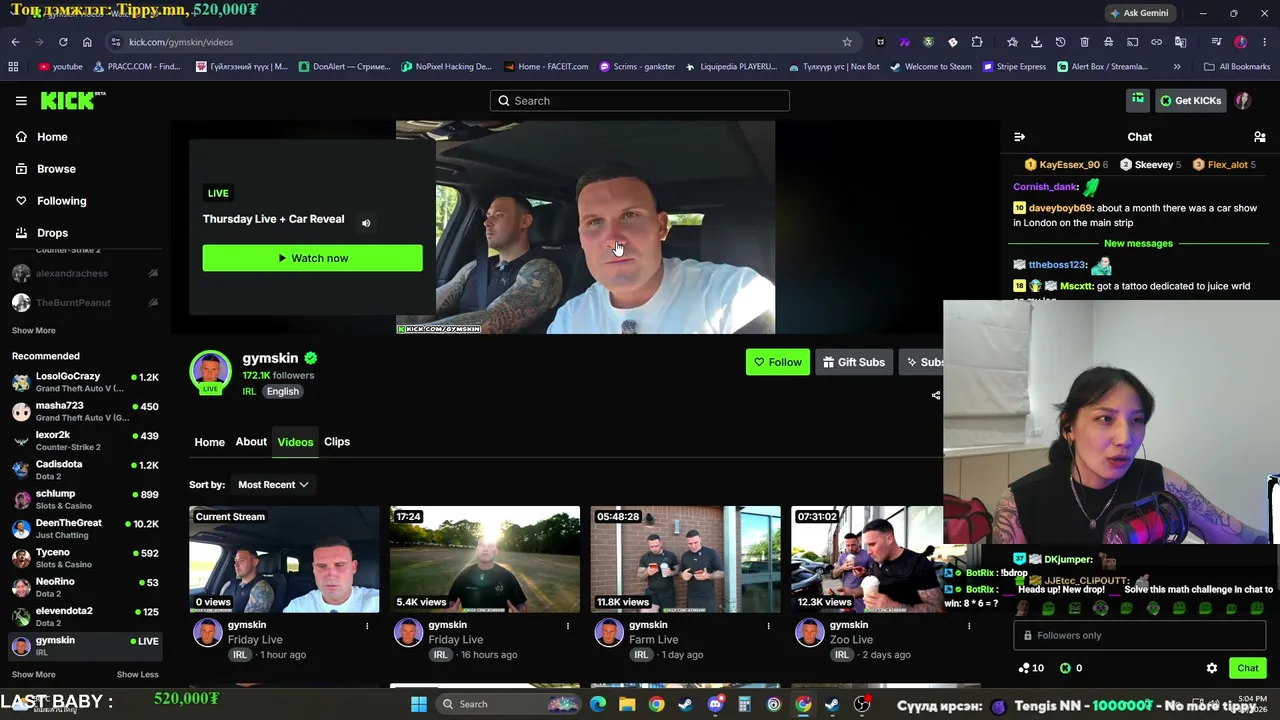This screenshot has width=1280, height=720.
Task: Collapse the chat panel
Action: [1019, 137]
